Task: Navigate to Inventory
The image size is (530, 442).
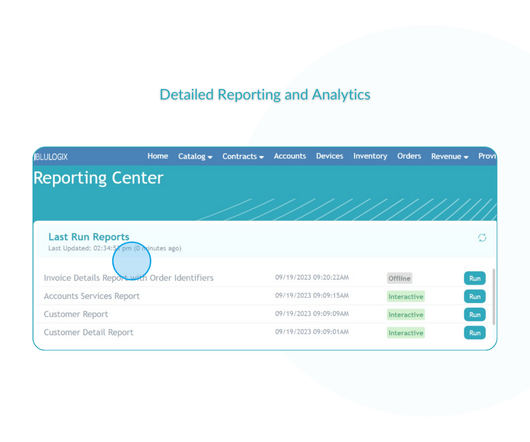Action: click(x=370, y=156)
